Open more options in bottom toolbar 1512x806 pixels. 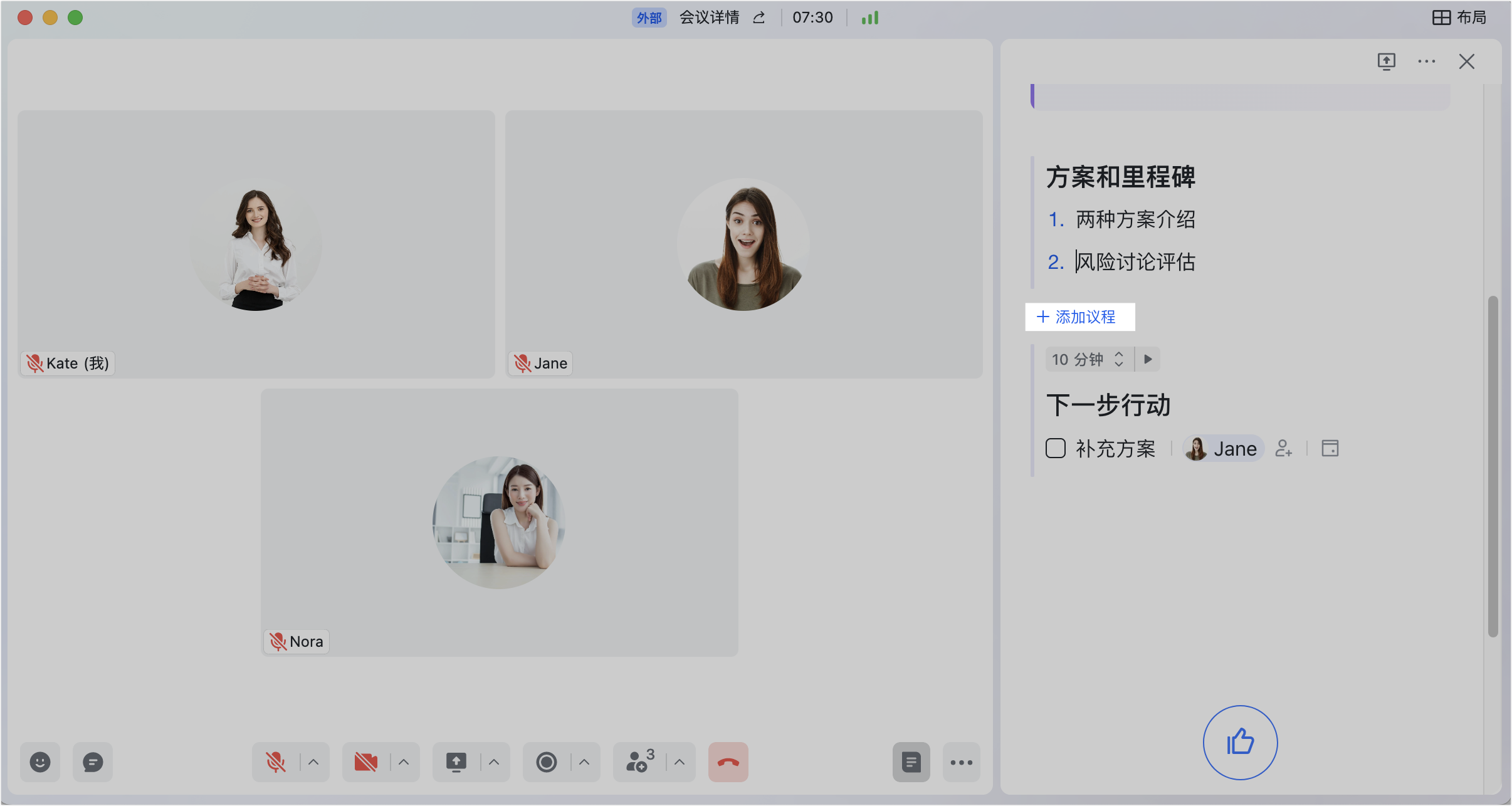tap(962, 762)
